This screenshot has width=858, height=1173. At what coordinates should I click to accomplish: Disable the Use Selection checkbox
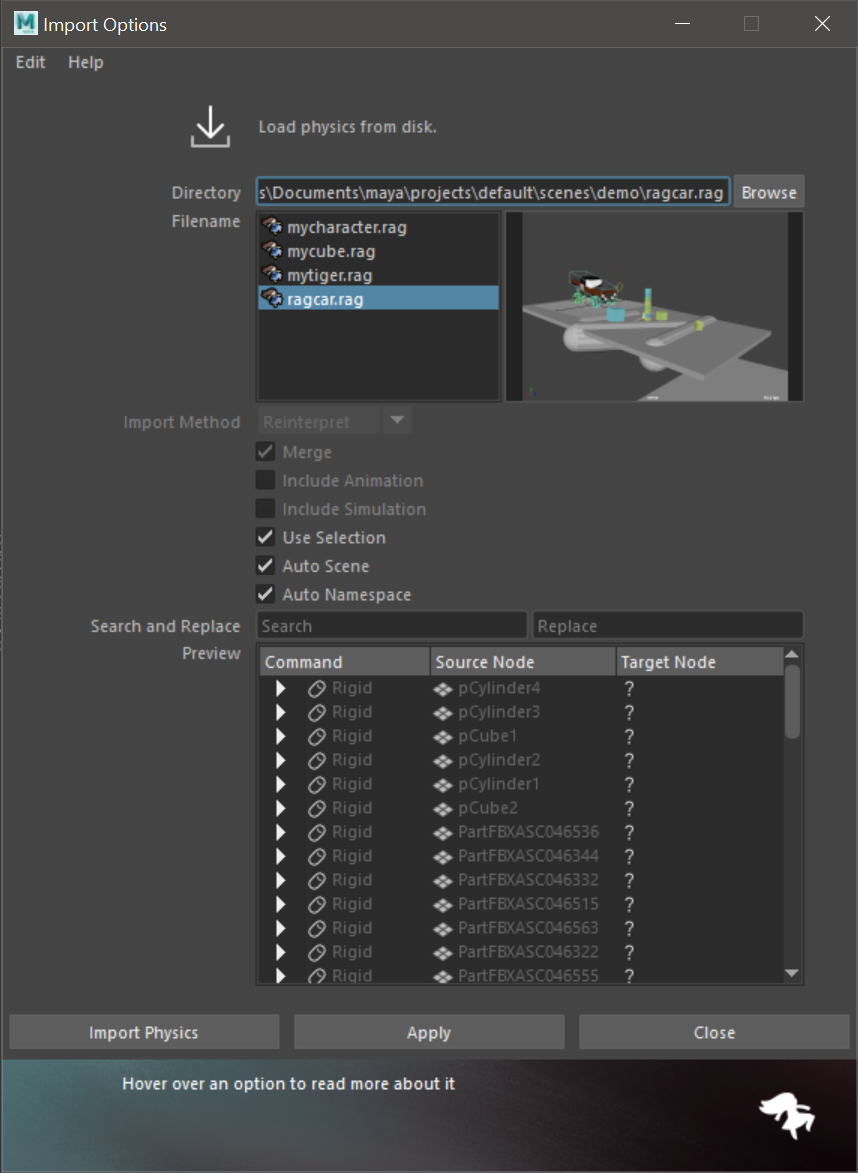pos(266,538)
